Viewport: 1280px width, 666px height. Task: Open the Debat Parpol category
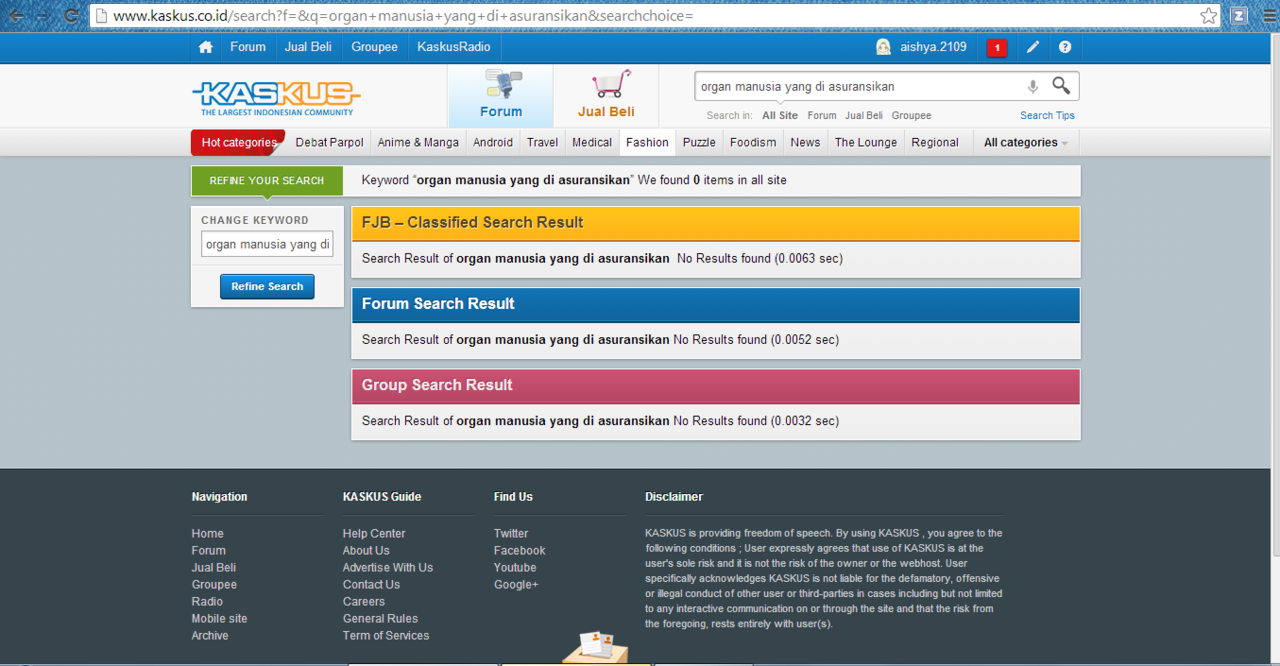(x=330, y=142)
